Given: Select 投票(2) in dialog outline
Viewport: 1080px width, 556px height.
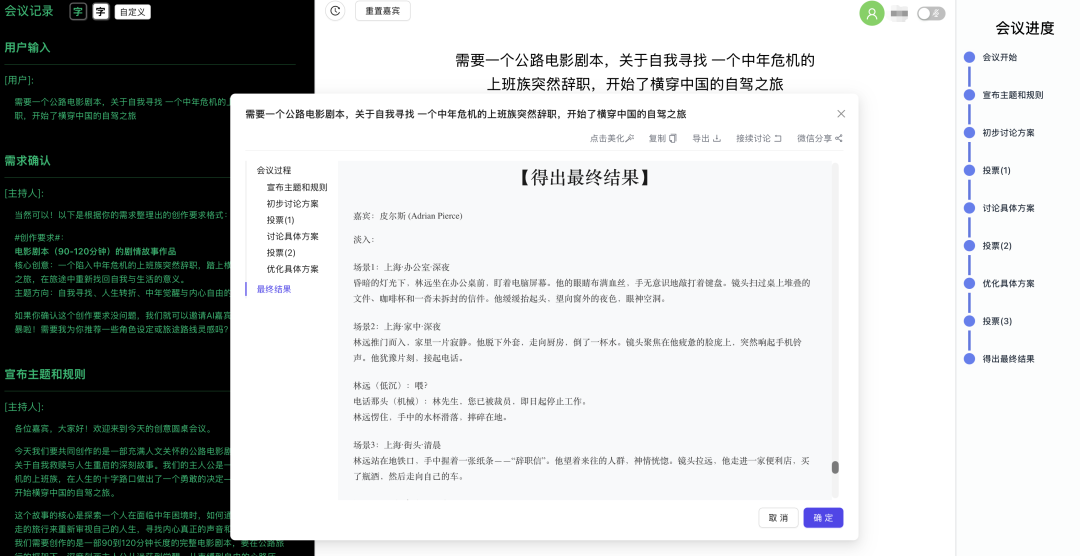Looking at the screenshot, I should (x=281, y=253).
